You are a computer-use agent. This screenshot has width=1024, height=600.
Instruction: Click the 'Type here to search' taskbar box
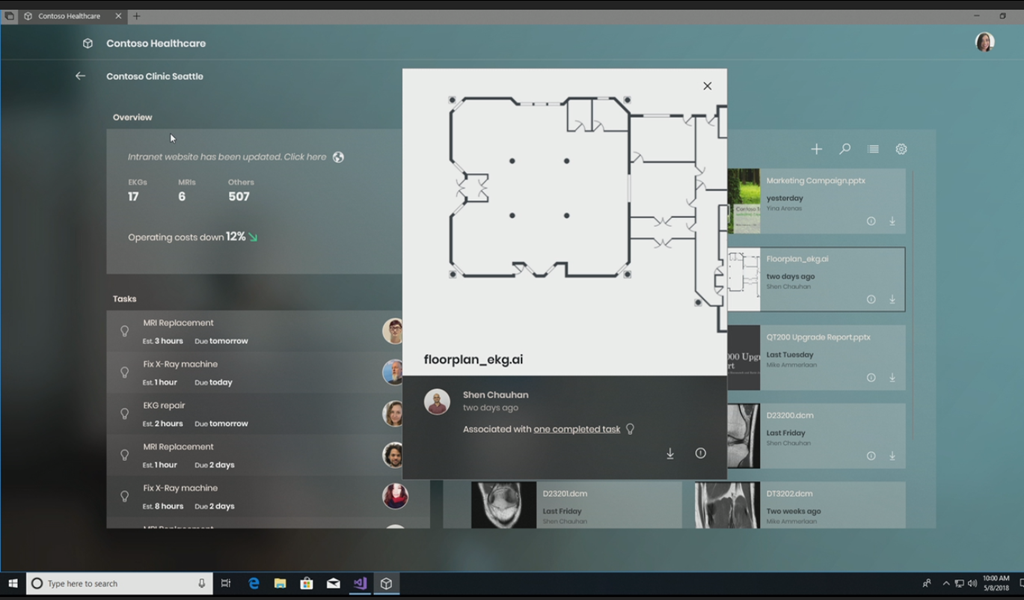tap(120, 583)
